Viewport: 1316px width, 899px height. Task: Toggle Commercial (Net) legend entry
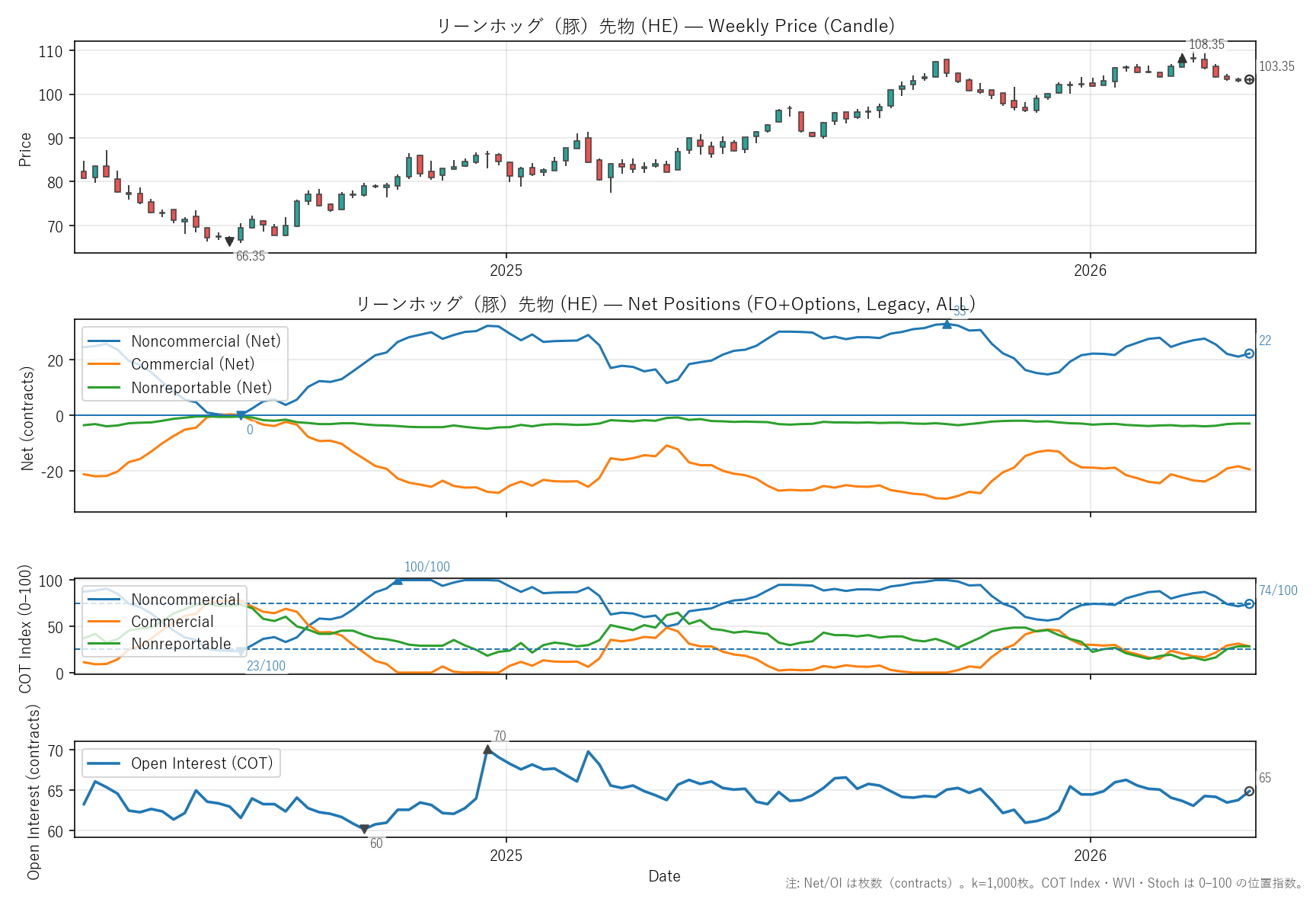[x=193, y=364]
